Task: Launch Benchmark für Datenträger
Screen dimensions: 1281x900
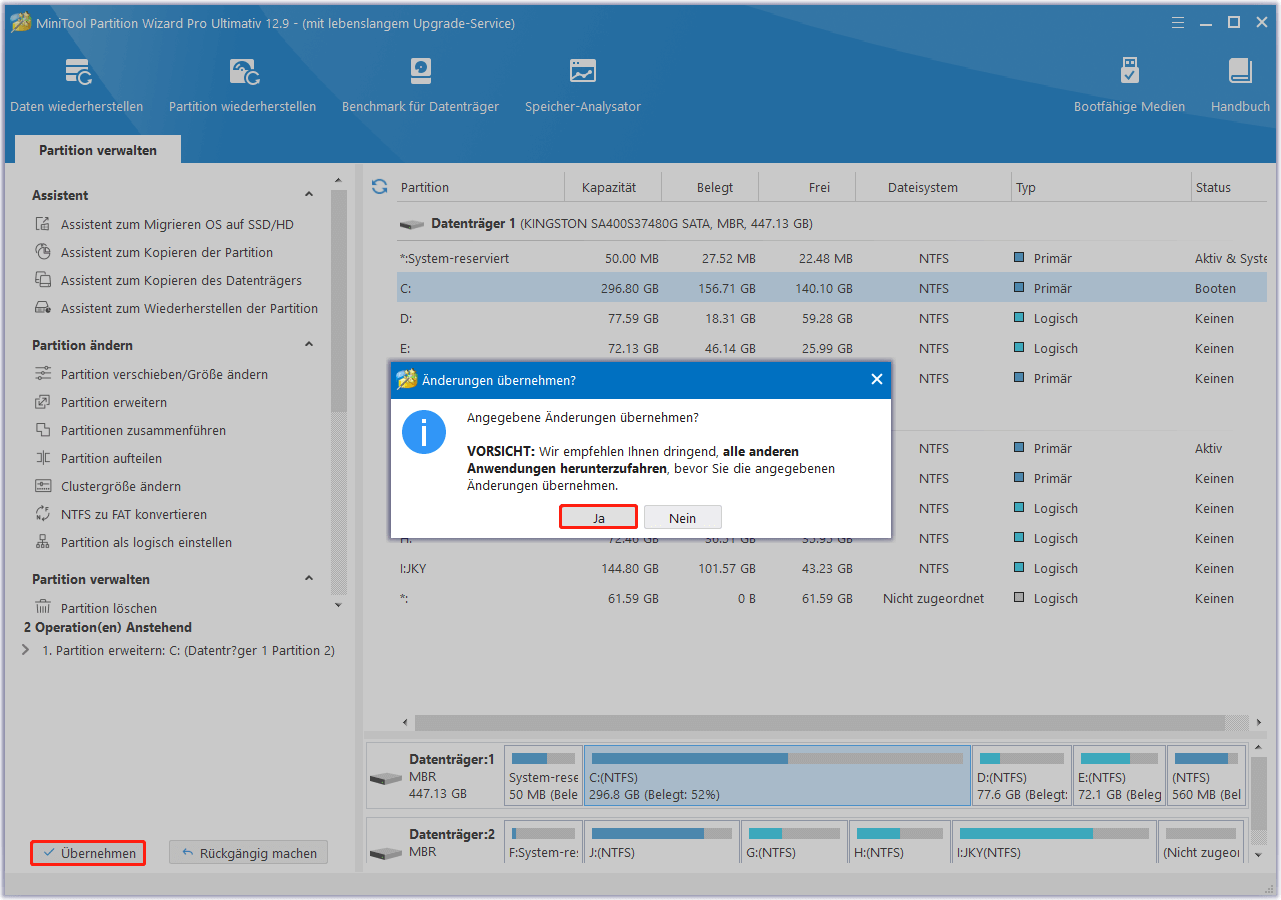Action: (x=420, y=85)
